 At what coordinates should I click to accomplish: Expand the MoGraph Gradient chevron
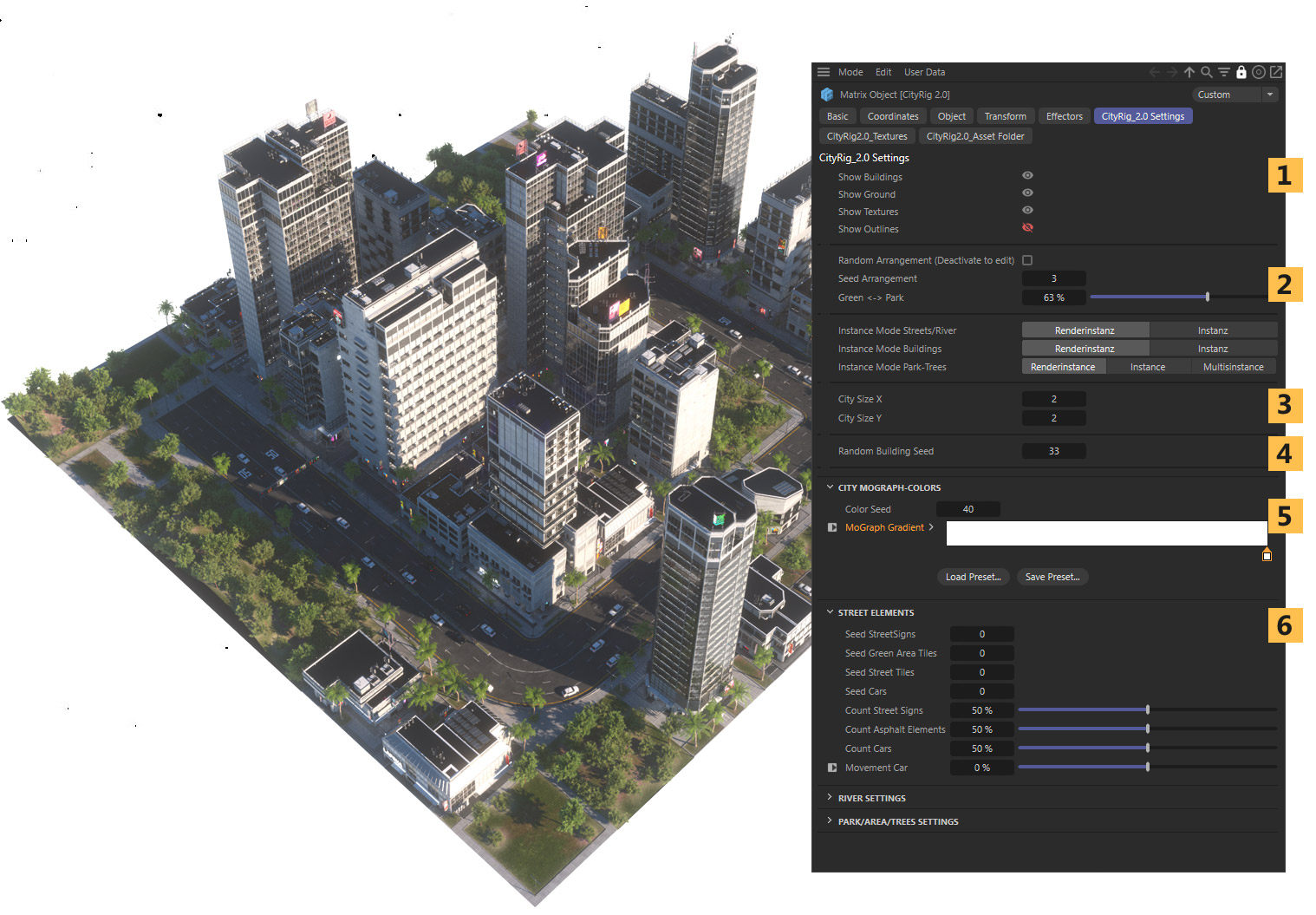tap(931, 527)
